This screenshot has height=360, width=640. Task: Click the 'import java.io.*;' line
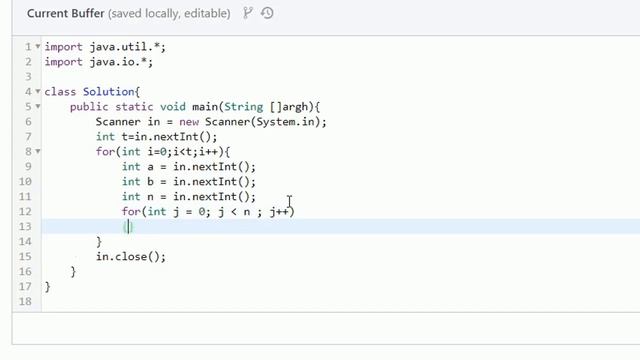[99, 62]
